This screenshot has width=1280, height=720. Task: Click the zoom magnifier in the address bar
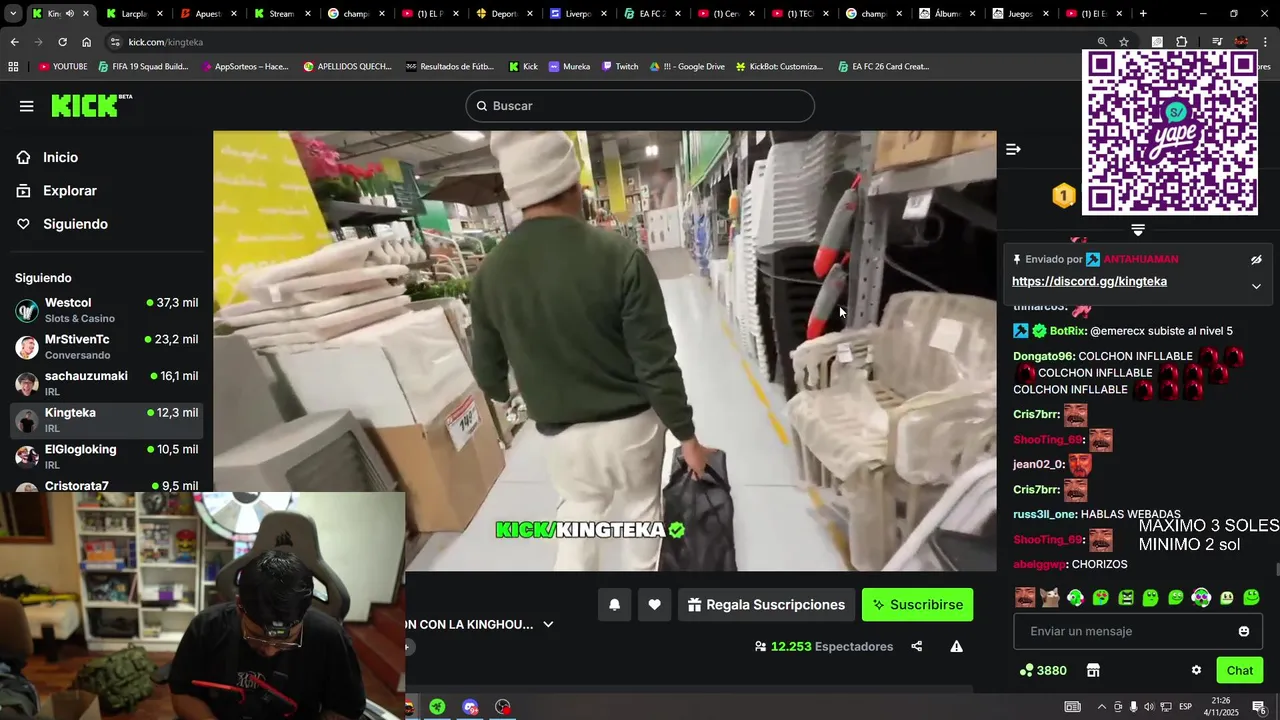1102,42
